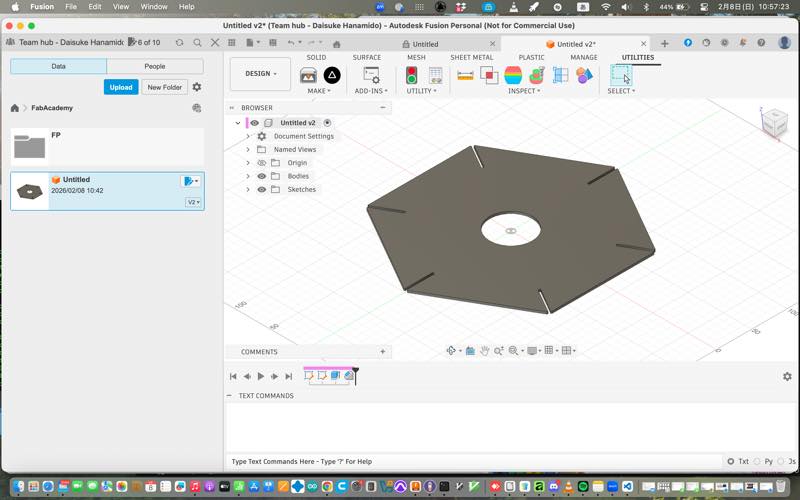The height and width of the screenshot is (500, 800).
Task: Click the ViewCube
Action: 774,122
